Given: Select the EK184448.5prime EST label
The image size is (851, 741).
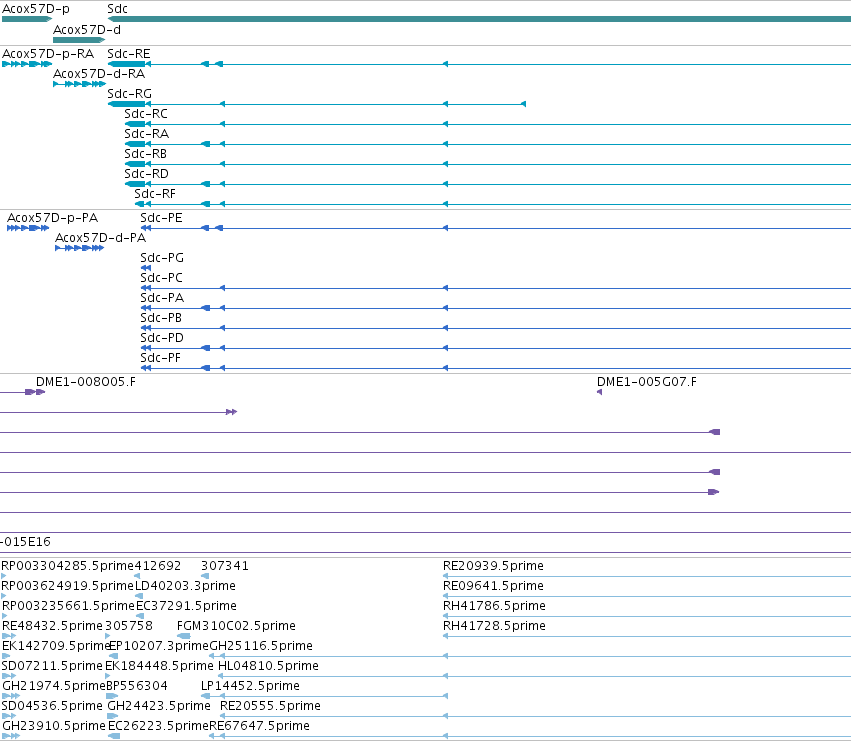Looking at the screenshot, I should 159,666.
